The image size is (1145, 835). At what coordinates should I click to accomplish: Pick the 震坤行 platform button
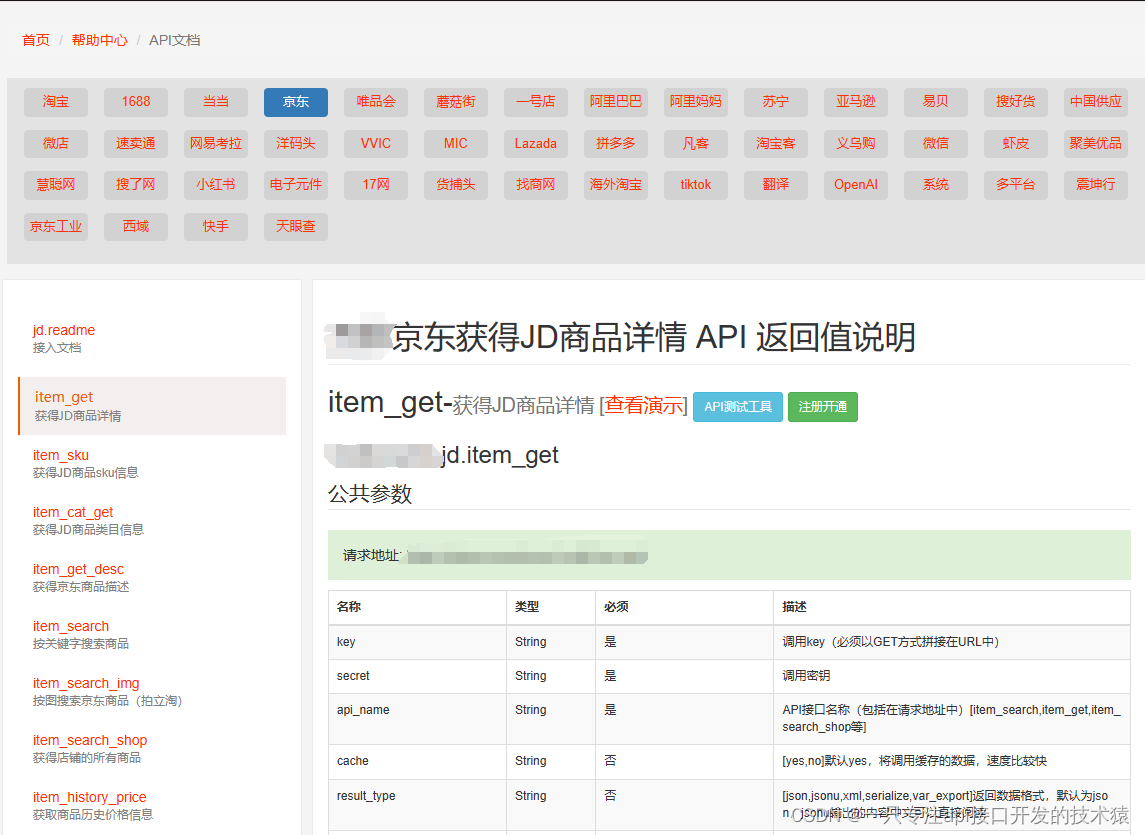click(1095, 185)
